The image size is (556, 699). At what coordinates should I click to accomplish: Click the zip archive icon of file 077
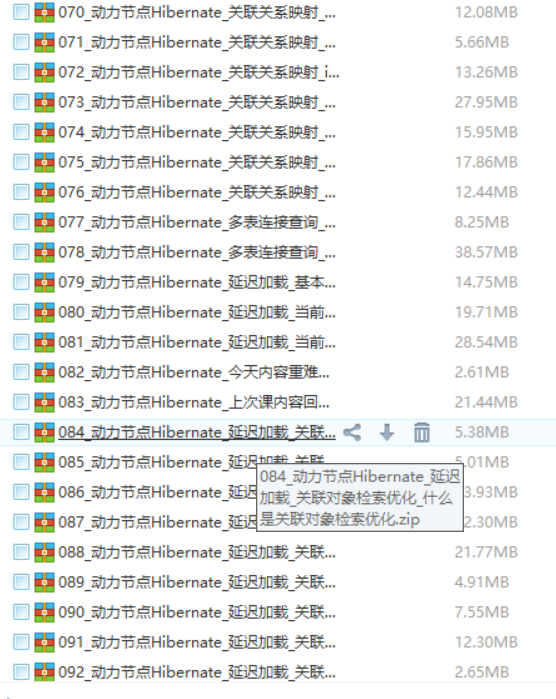(x=45, y=222)
